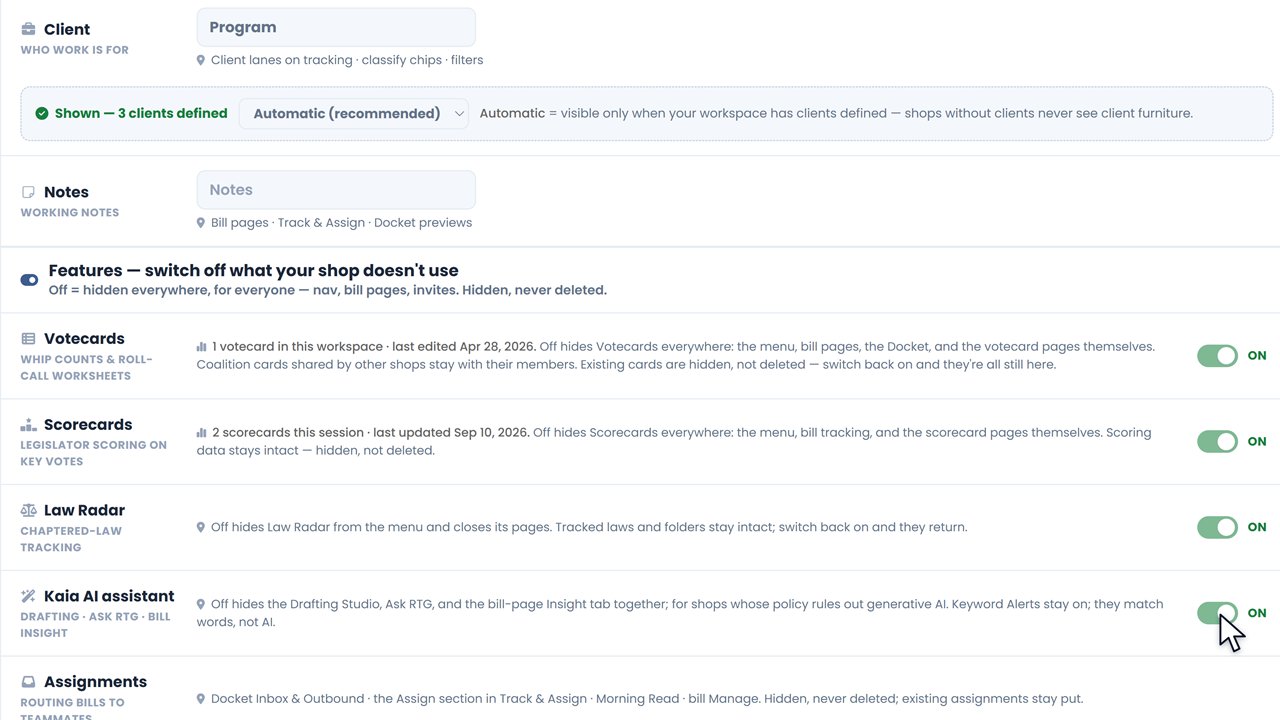
Task: Click 'Client lanes on tracking' hint text
Action: [x=281, y=61]
